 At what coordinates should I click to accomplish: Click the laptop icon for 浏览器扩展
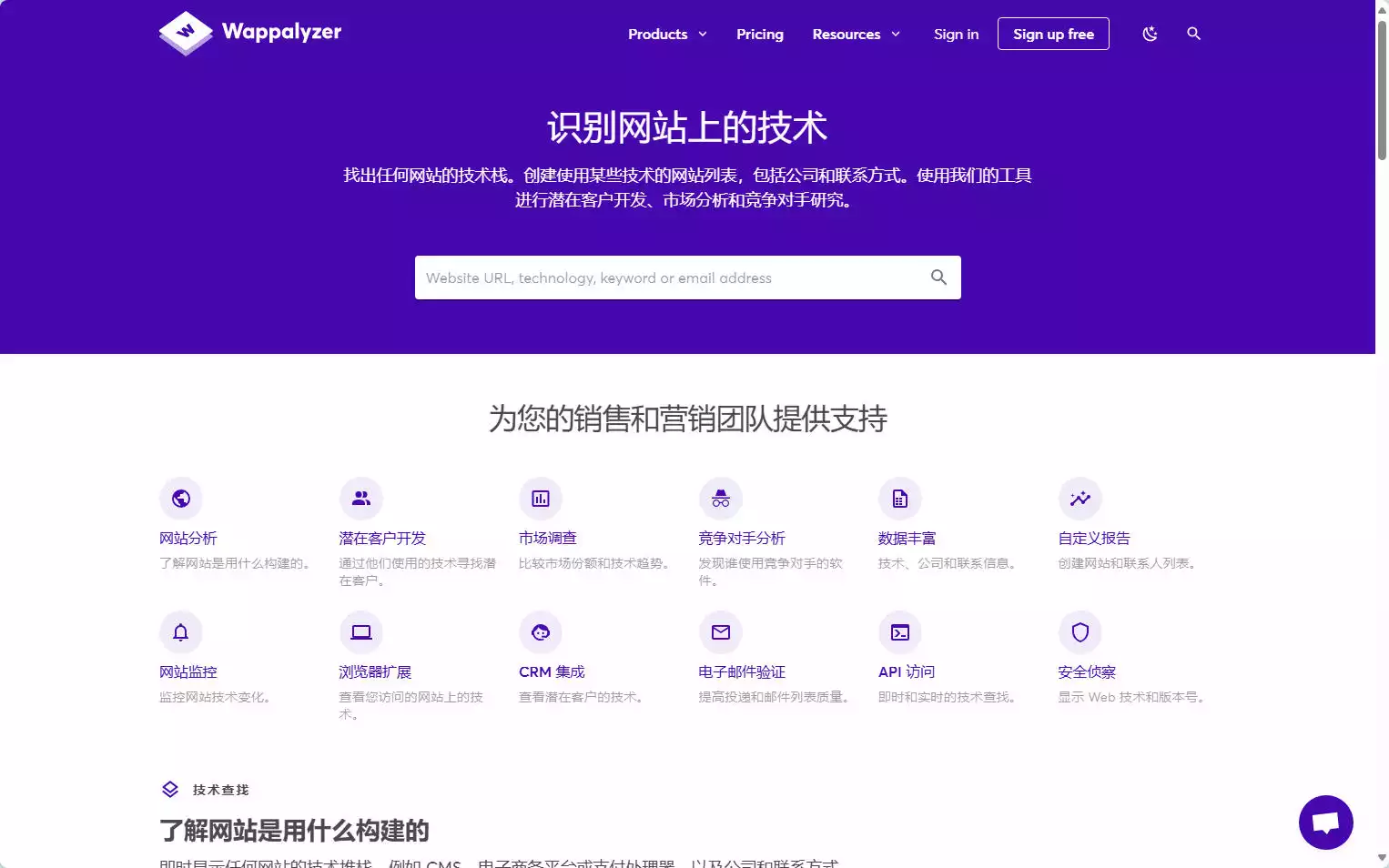click(361, 632)
